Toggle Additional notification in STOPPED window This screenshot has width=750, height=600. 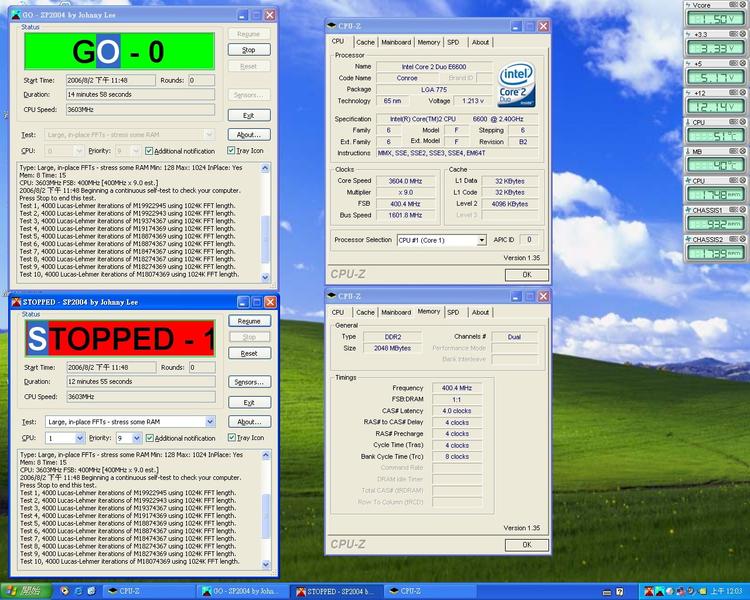[180, 438]
